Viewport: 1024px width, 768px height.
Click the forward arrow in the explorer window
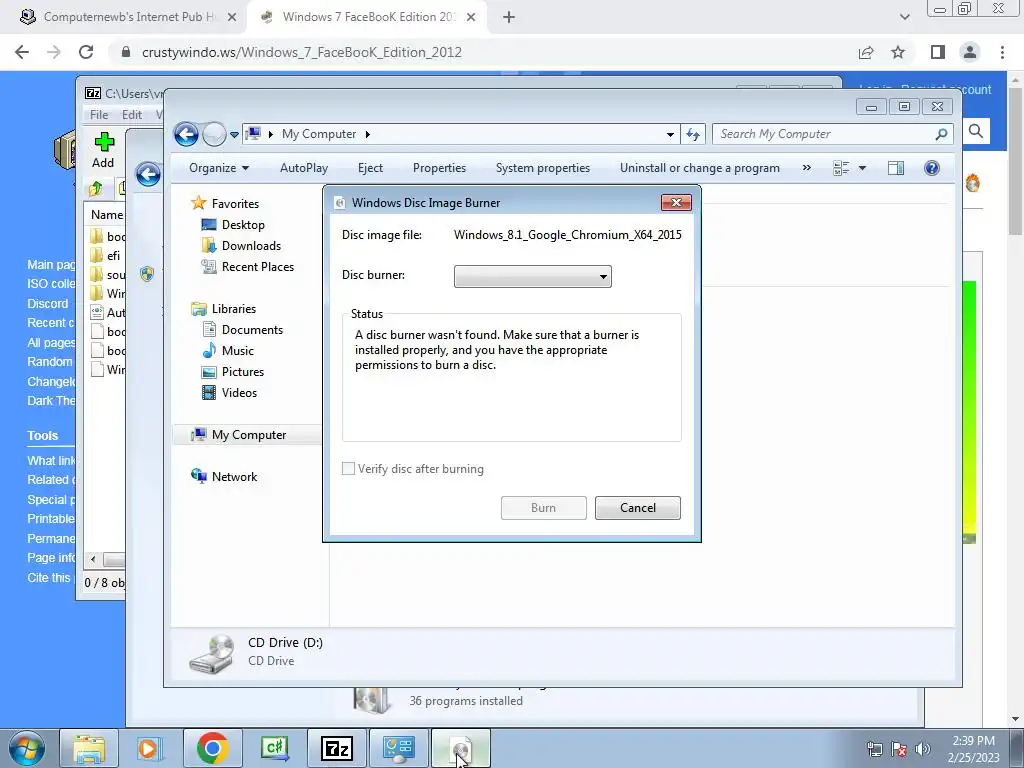pyautogui.click(x=214, y=135)
